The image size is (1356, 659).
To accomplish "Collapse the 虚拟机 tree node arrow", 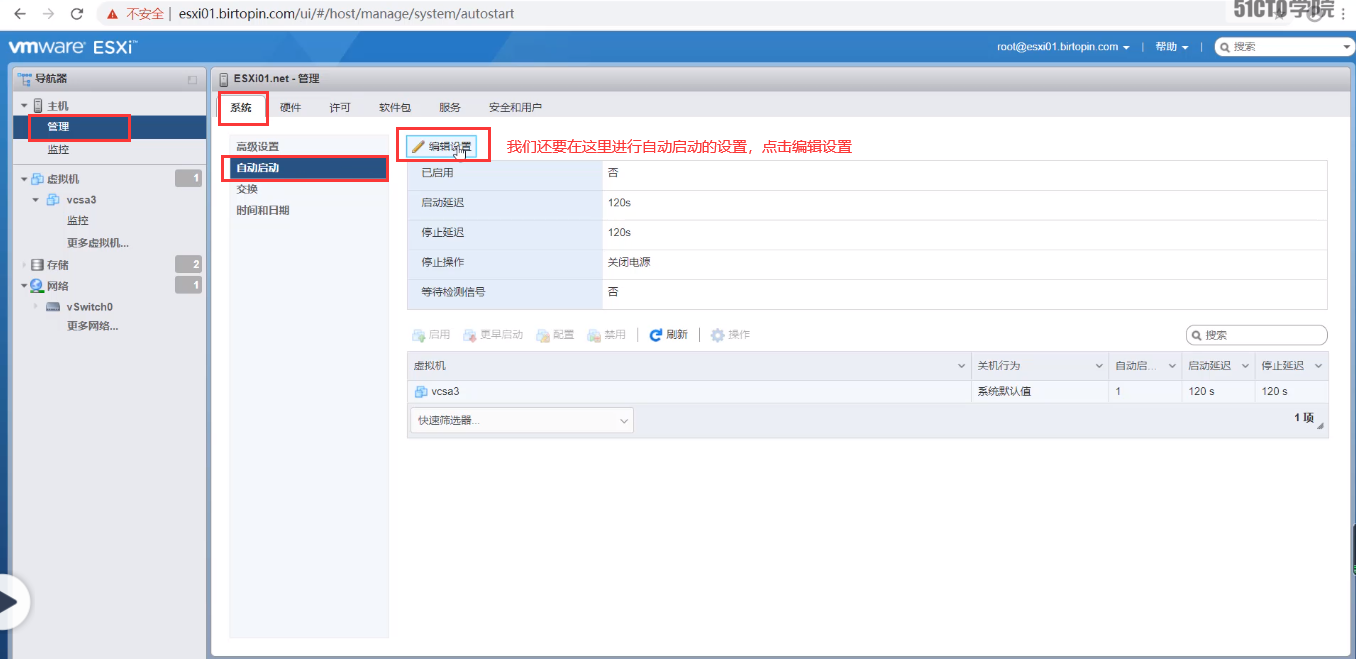I will tap(24, 179).
